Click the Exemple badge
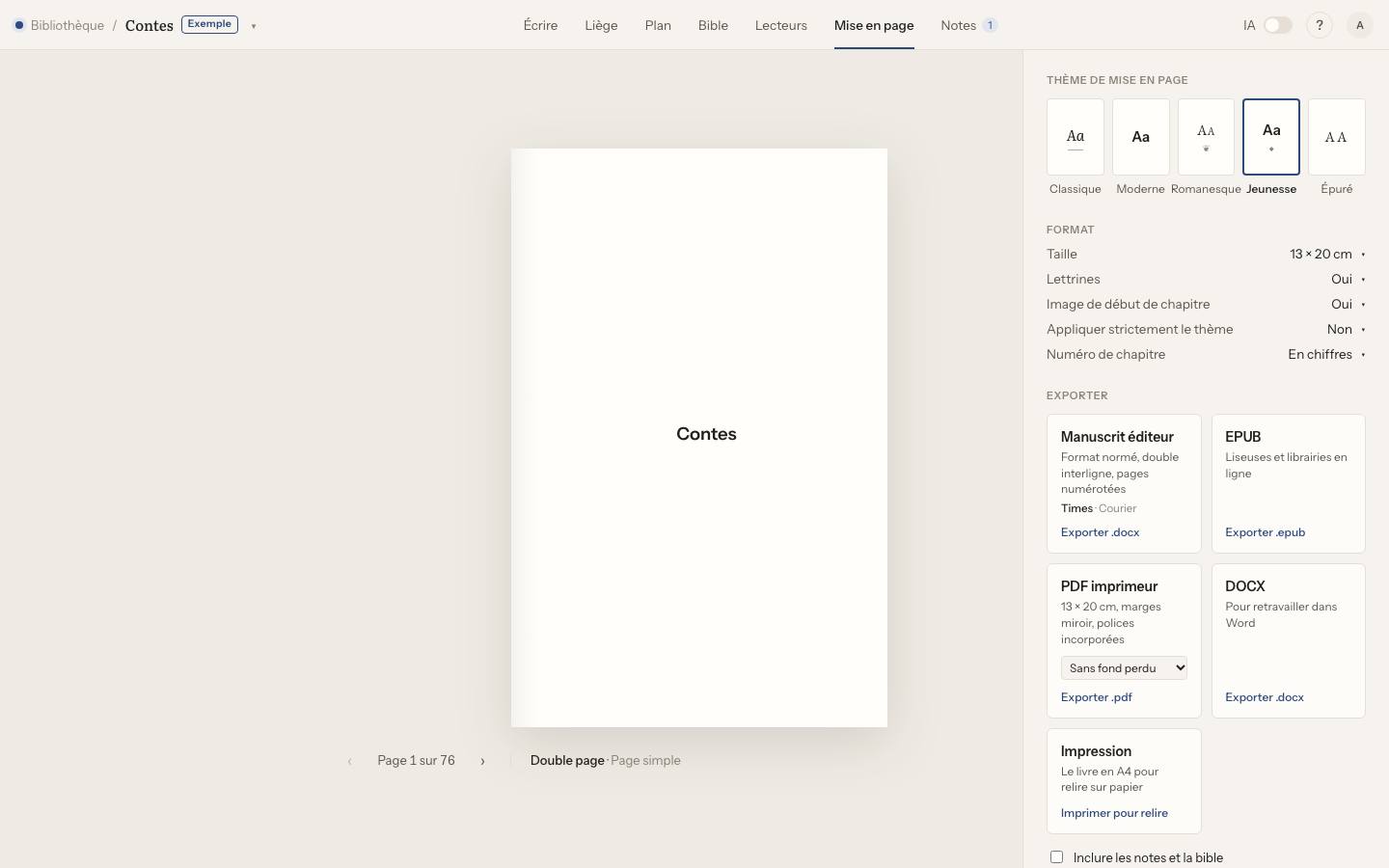The height and width of the screenshot is (868, 1389). pos(209,24)
